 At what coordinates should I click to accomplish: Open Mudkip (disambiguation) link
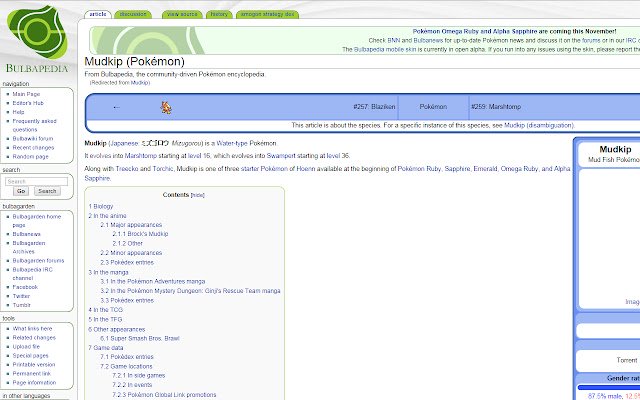click(x=539, y=126)
